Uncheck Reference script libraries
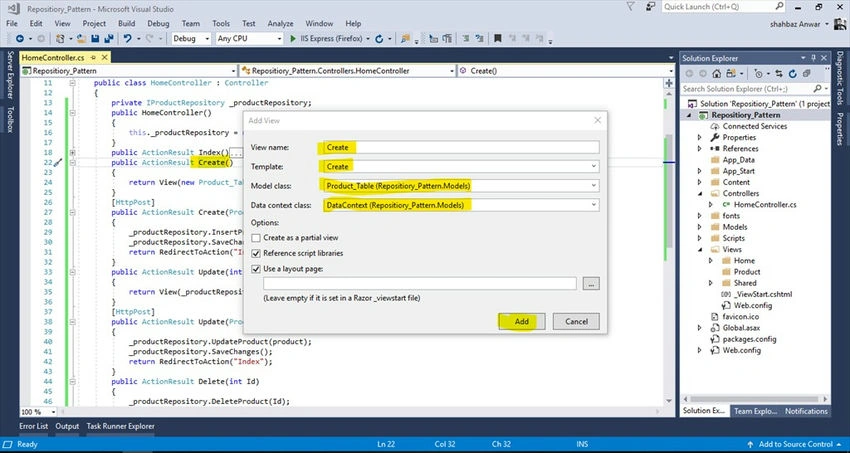Screen dimensions: 850x453 coord(256,253)
